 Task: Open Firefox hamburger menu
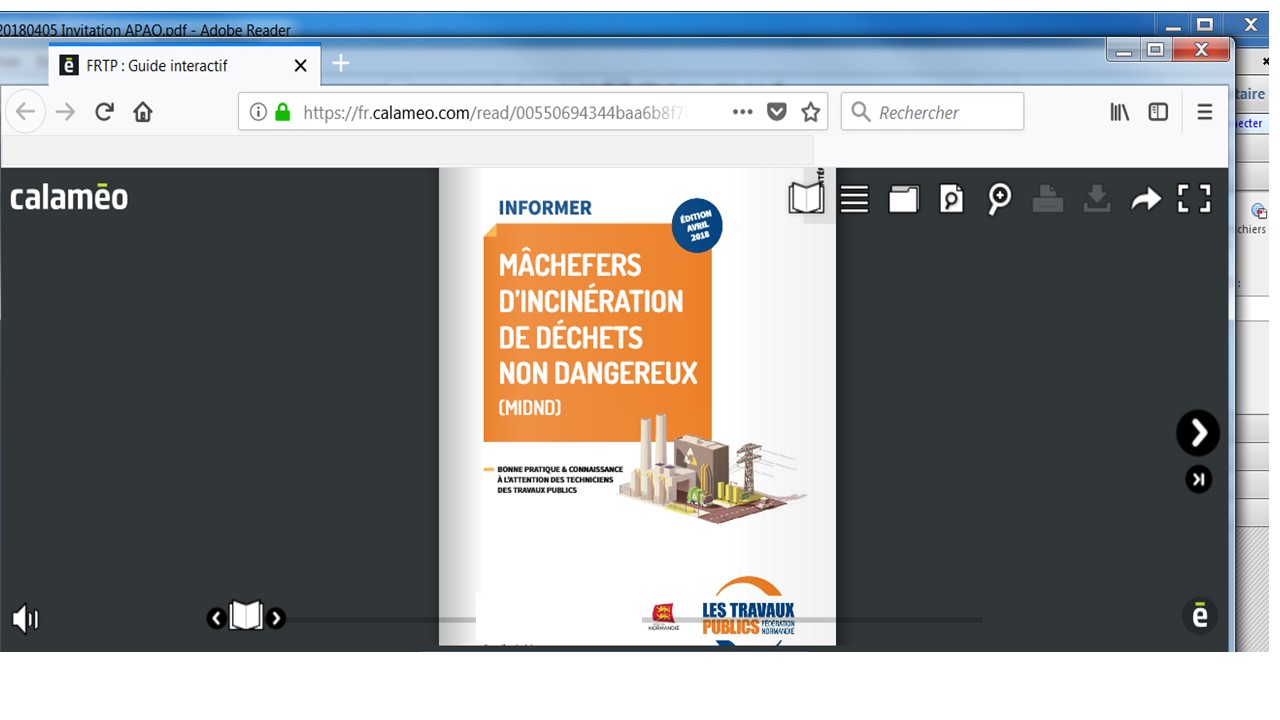tap(1205, 112)
